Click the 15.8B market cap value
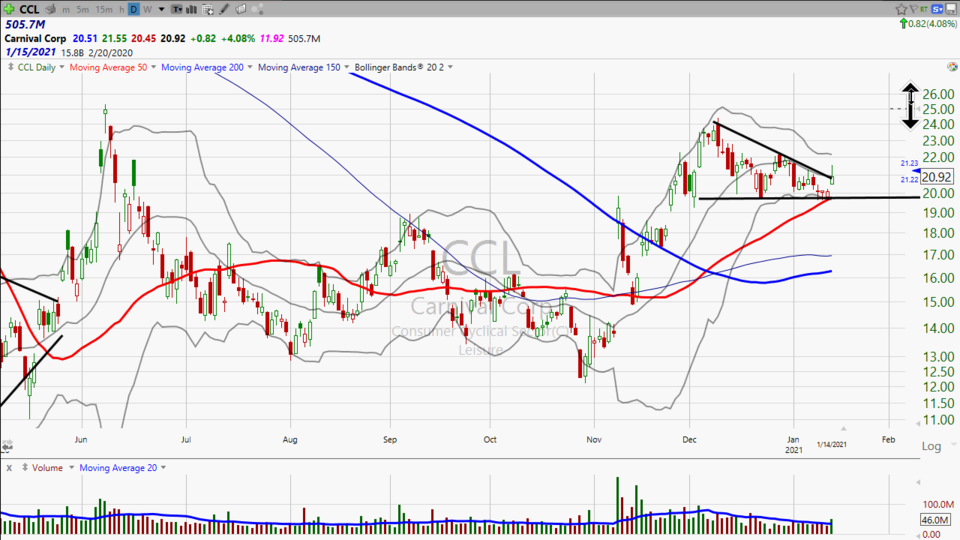The width and height of the screenshot is (960, 540). click(x=72, y=53)
